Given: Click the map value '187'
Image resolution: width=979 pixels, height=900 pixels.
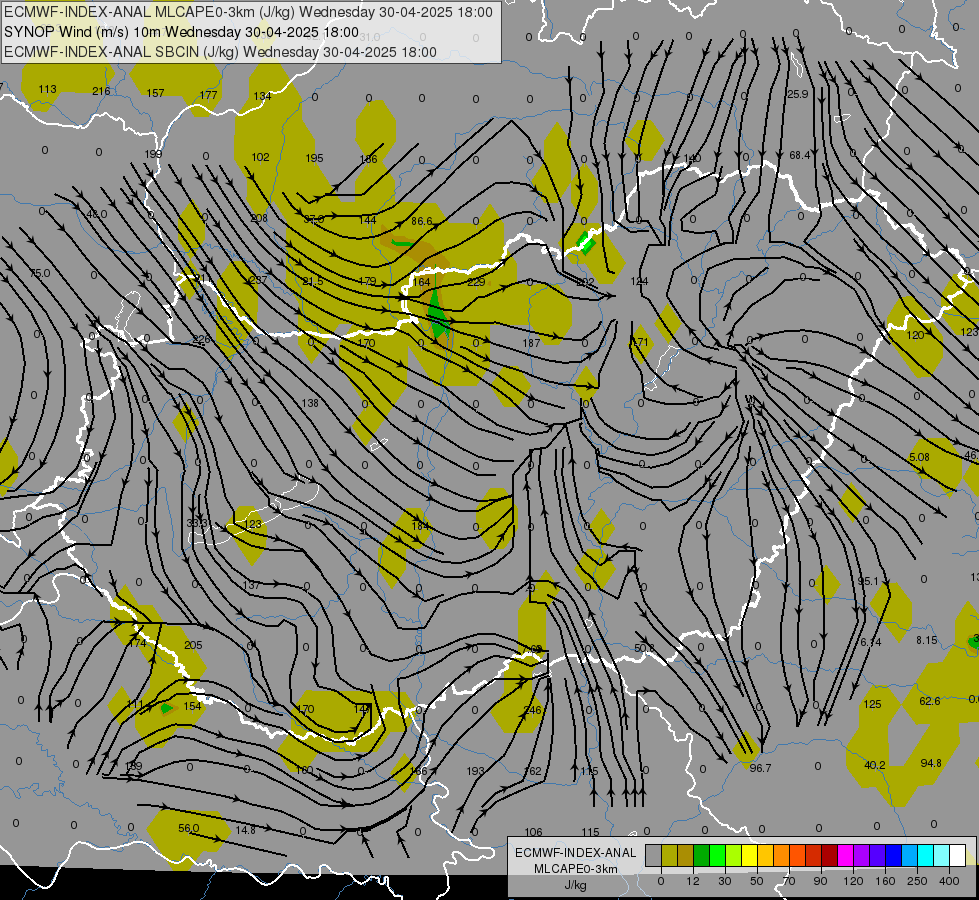Looking at the screenshot, I should coord(531,344).
